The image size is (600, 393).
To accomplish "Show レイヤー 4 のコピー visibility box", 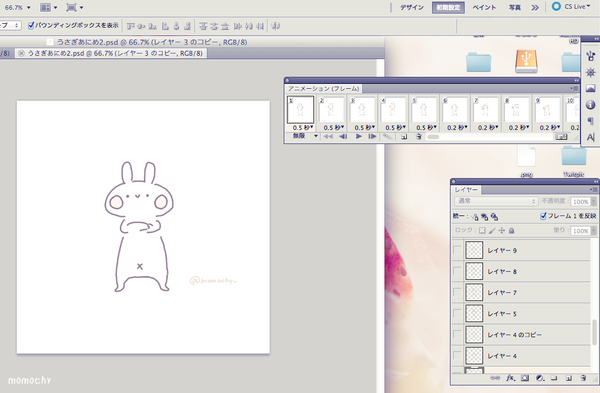I will (457, 334).
